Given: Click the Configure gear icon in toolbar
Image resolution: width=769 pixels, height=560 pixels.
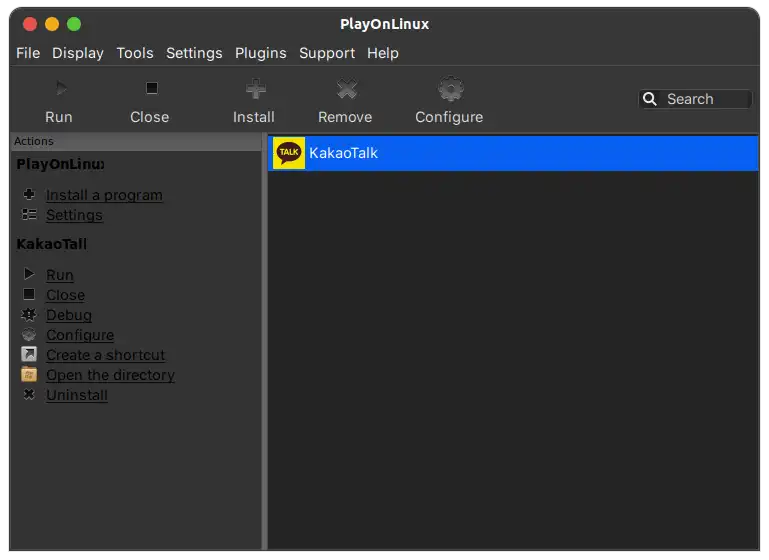Looking at the screenshot, I should coord(451,89).
